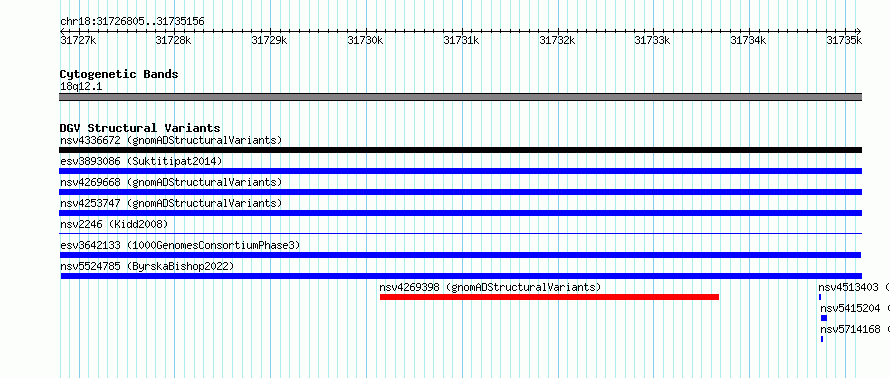Click the blue nsv4269668 variant bar
890x378 pixels.
tap(460, 192)
